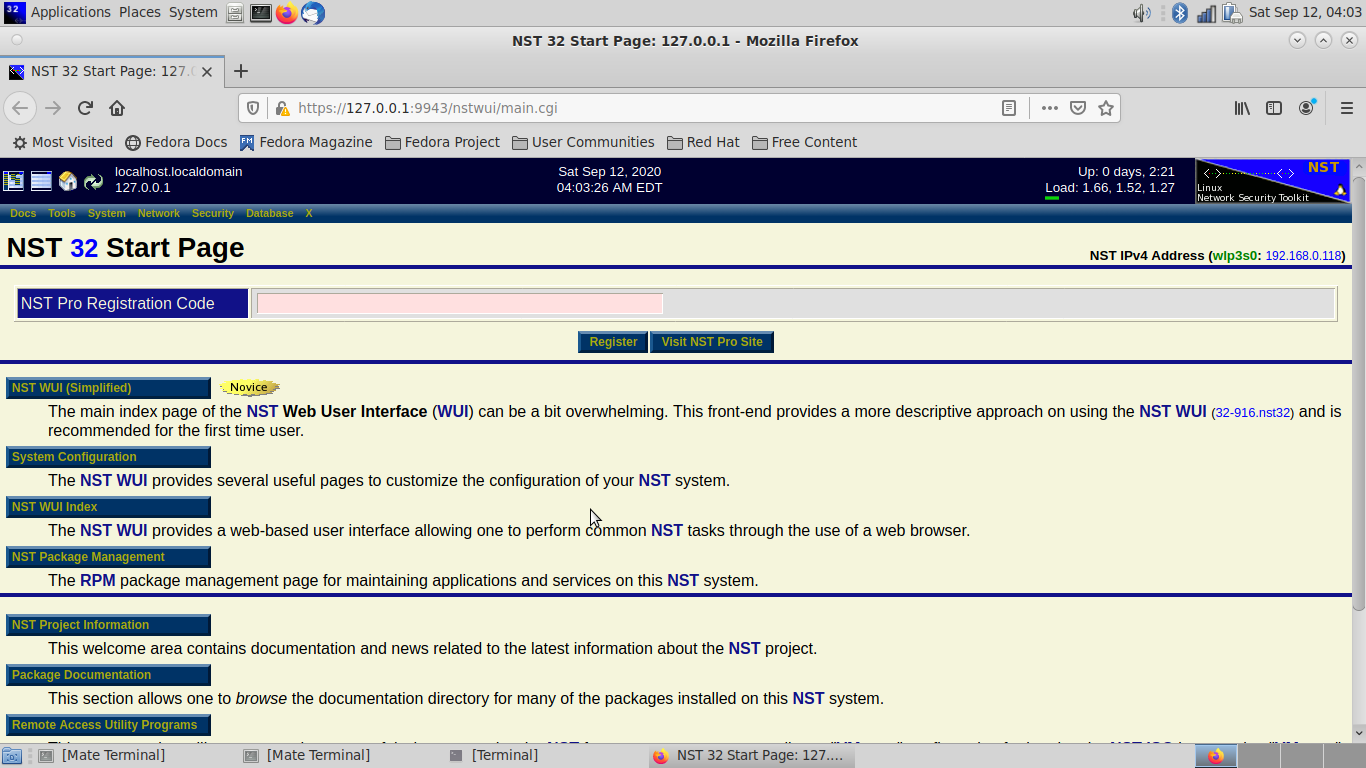
Task: Open the Network menu in NST bar
Action: tap(159, 213)
